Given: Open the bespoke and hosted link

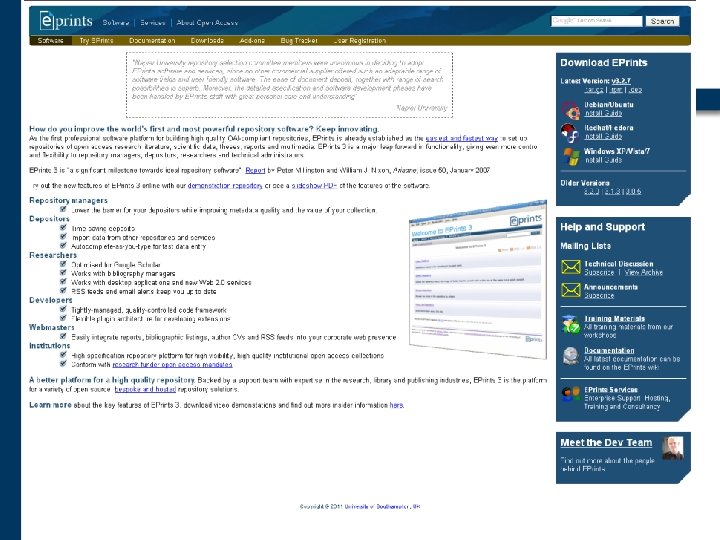Looking at the screenshot, I should tap(145, 389).
